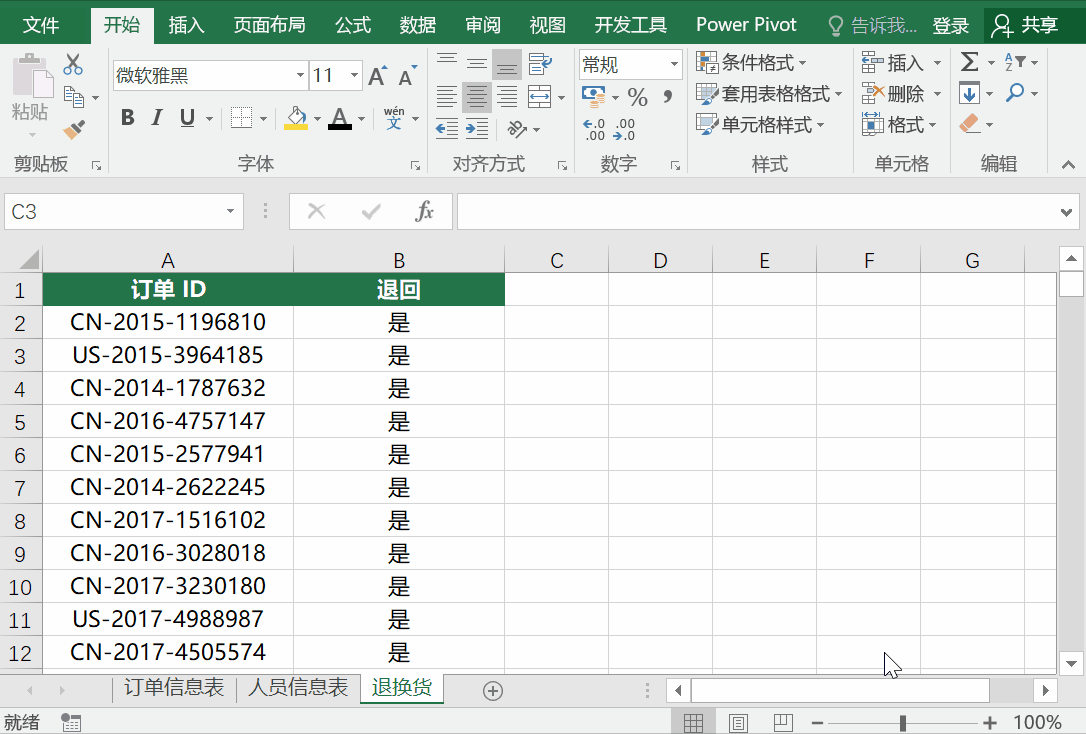Open font name 微软雅黑 dropdown
Viewport: 1086px width, 734px height.
300,75
